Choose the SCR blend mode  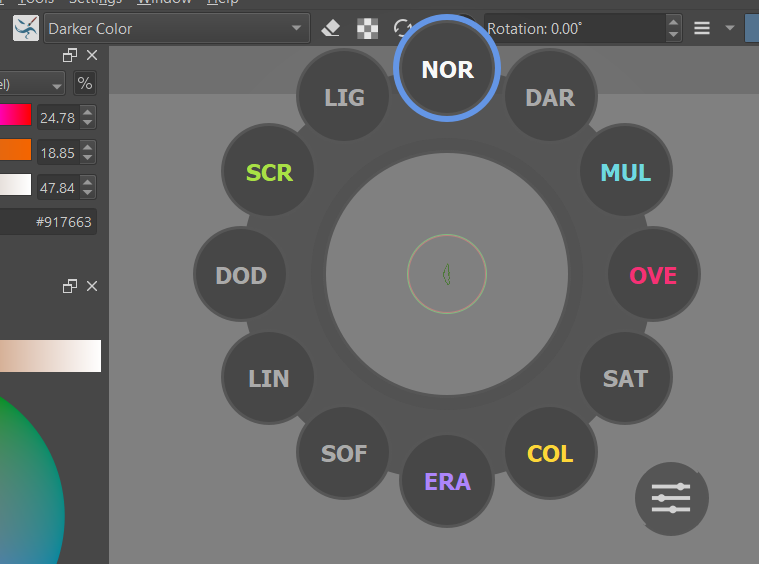coord(269,171)
